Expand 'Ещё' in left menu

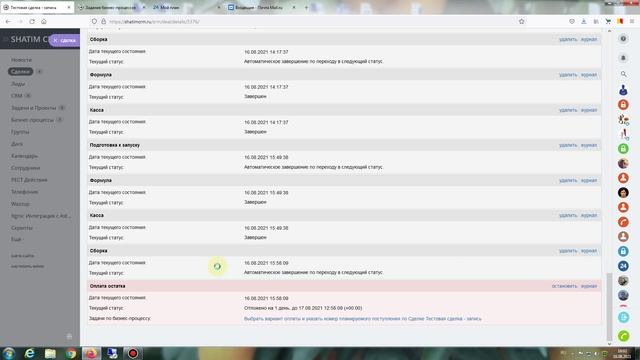click(x=16, y=239)
